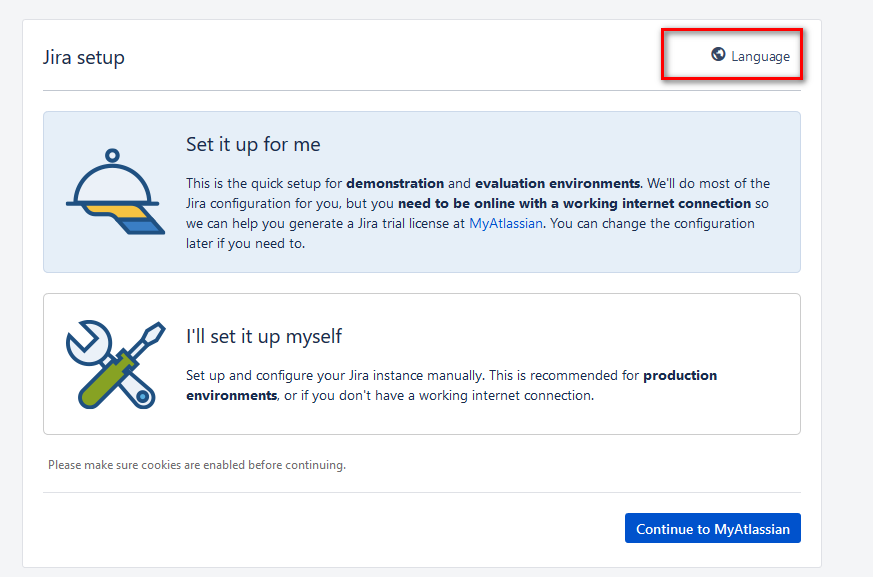Choose the "I'll set it up myself" heading
The image size is (873, 577).
pos(264,336)
